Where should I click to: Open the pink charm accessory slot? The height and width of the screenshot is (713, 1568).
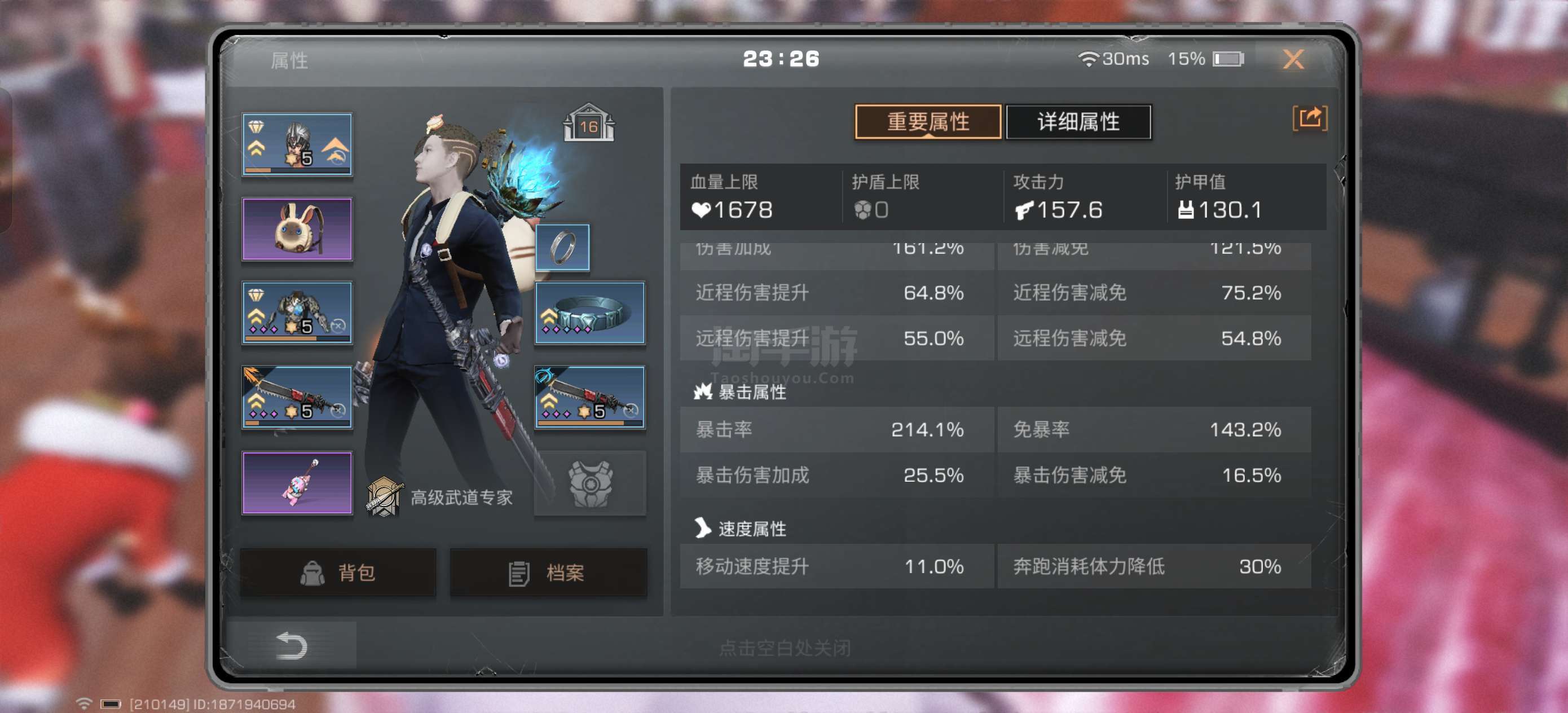coord(297,483)
